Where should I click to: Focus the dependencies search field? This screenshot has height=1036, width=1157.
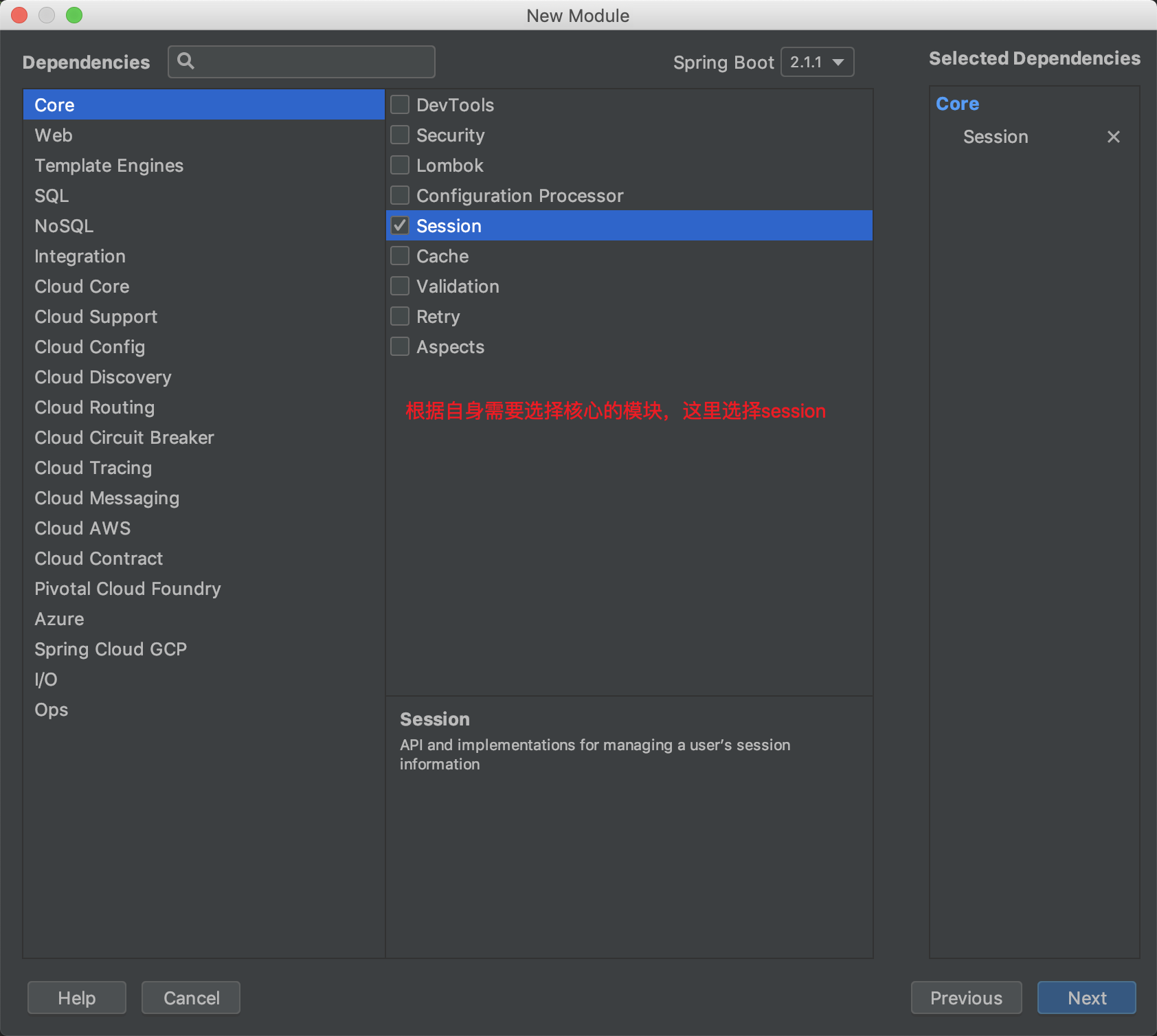pyautogui.click(x=302, y=62)
